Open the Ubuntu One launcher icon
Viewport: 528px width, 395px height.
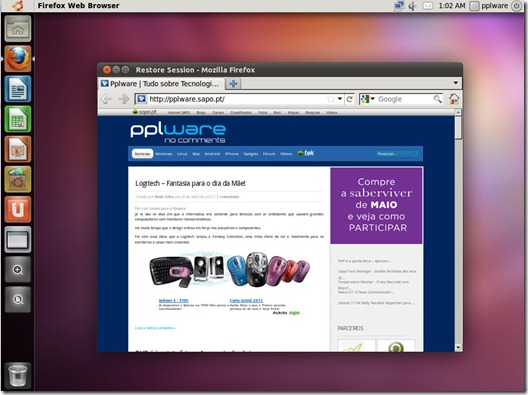[x=18, y=209]
